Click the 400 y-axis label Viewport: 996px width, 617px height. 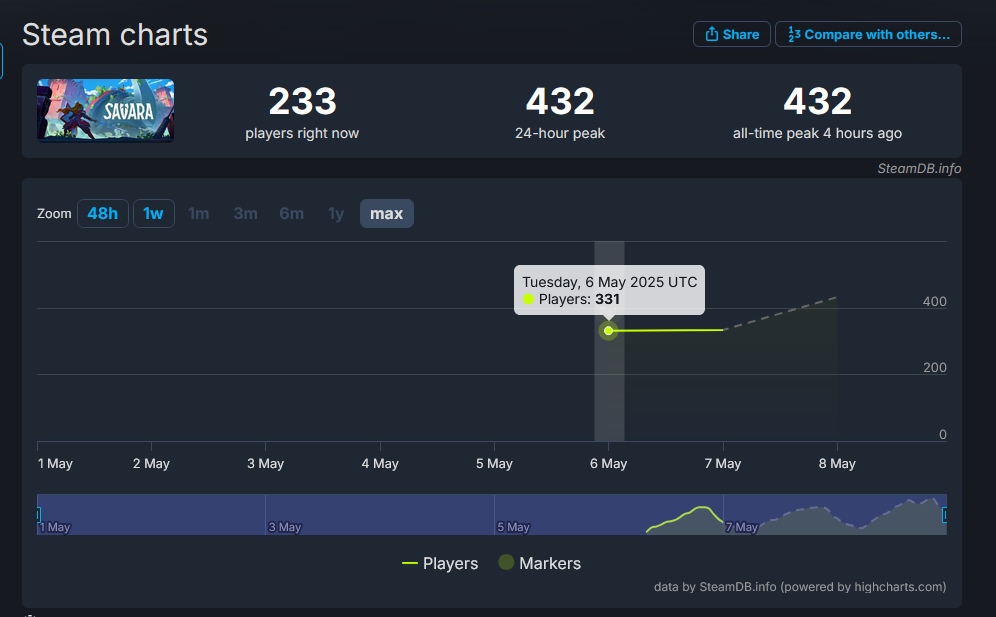click(x=934, y=301)
